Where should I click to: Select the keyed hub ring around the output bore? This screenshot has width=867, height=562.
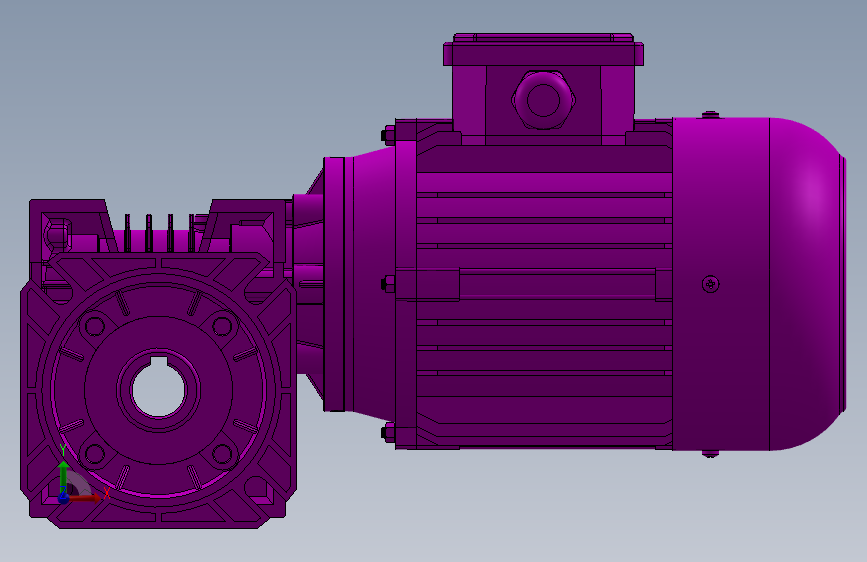click(159, 390)
